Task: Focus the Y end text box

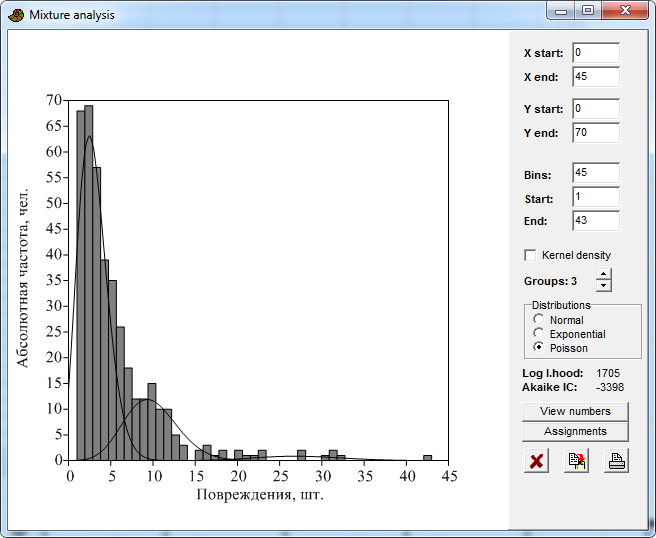Action: pyautogui.click(x=595, y=133)
